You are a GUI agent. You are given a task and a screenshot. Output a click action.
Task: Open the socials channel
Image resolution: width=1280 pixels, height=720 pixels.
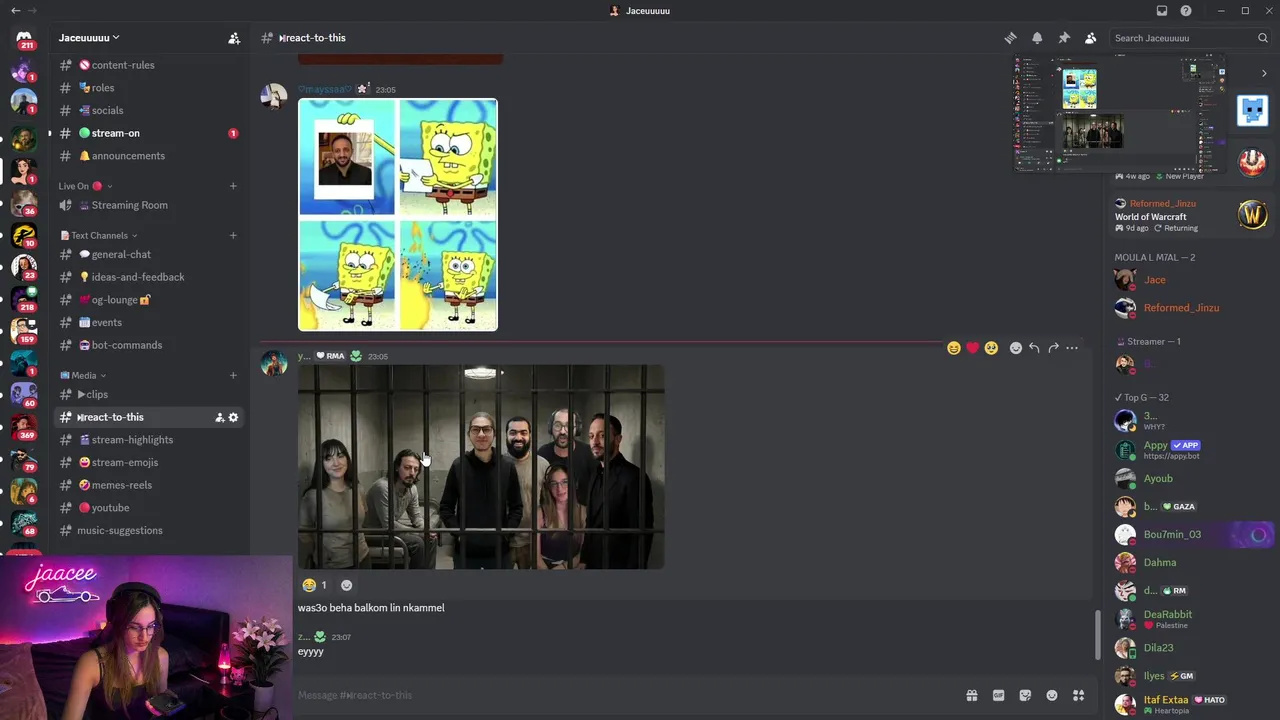pyautogui.click(x=148, y=110)
